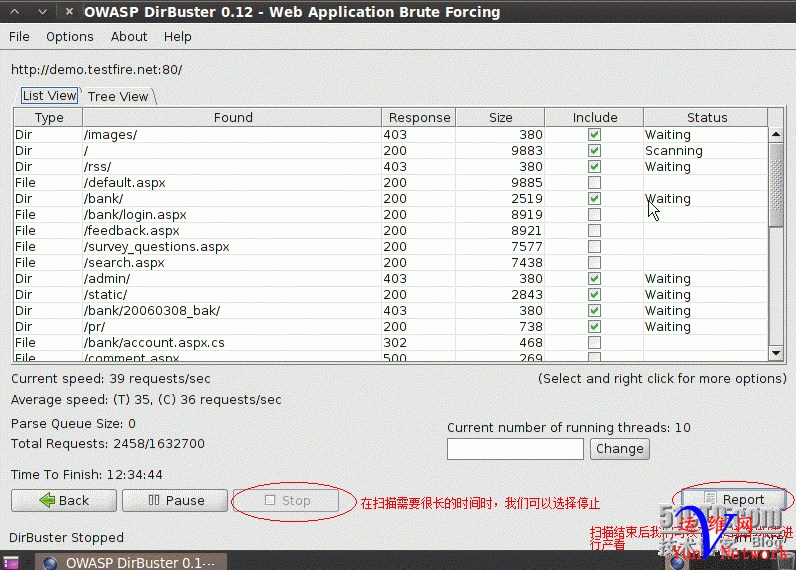
Task: Select the /default.aspx found entry
Action: coord(124,182)
